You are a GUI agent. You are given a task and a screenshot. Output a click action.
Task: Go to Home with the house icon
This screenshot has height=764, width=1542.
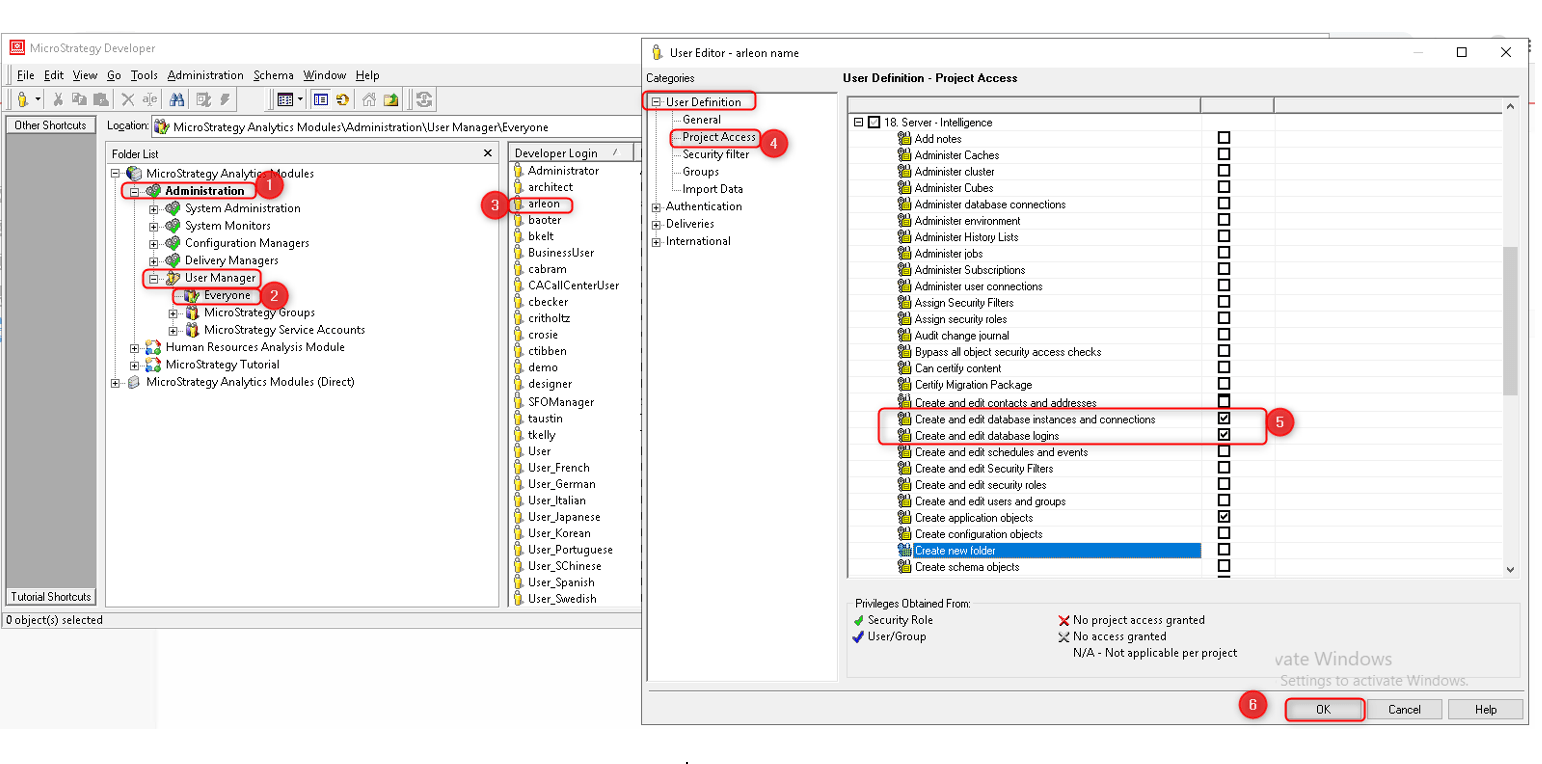point(369,99)
